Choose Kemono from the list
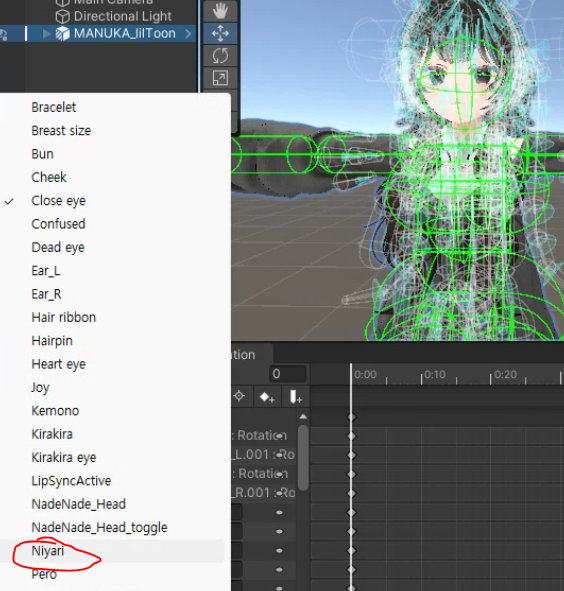This screenshot has height=591, width=564. [55, 411]
